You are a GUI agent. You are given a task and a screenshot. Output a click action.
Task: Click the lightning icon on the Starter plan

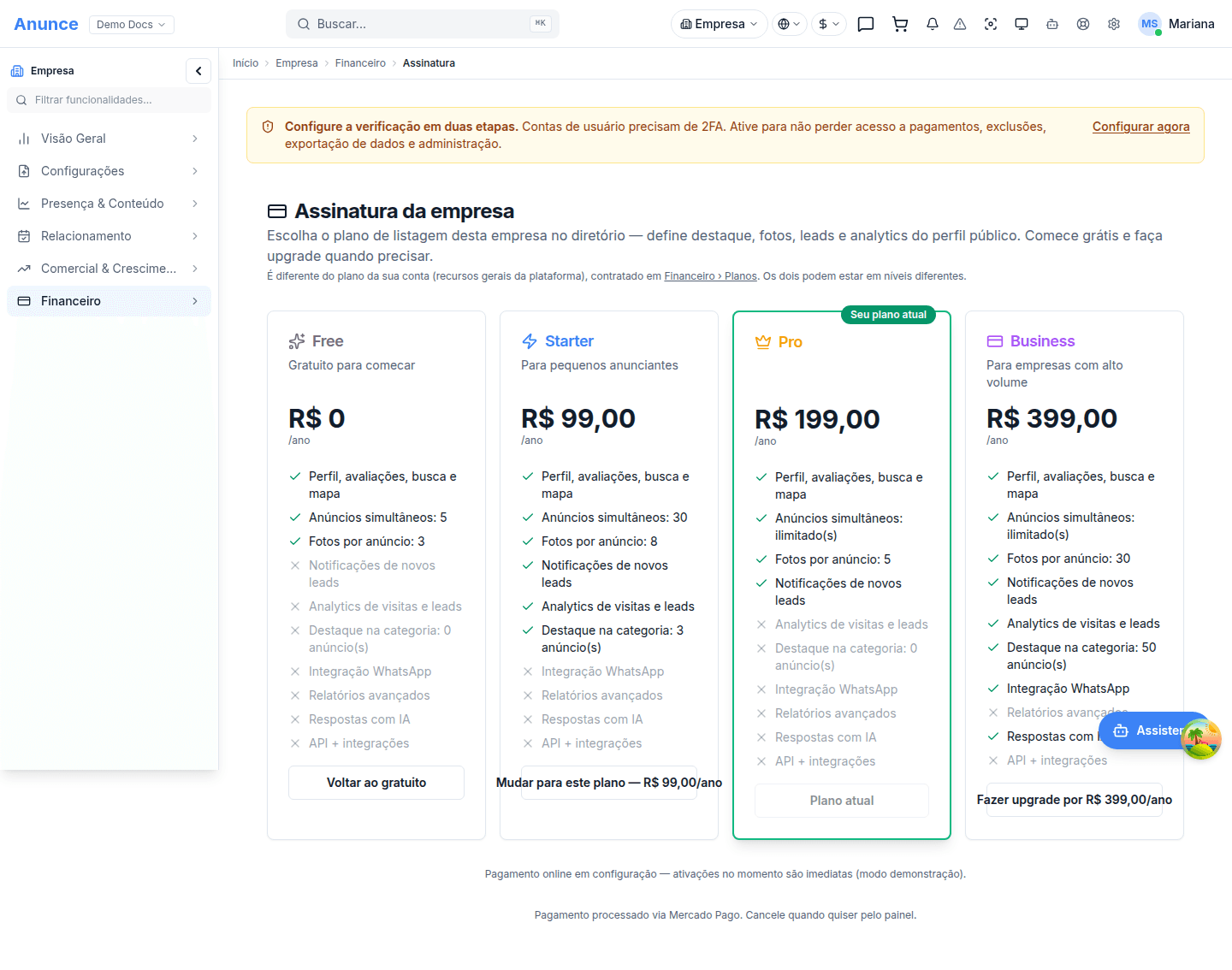[x=530, y=341]
